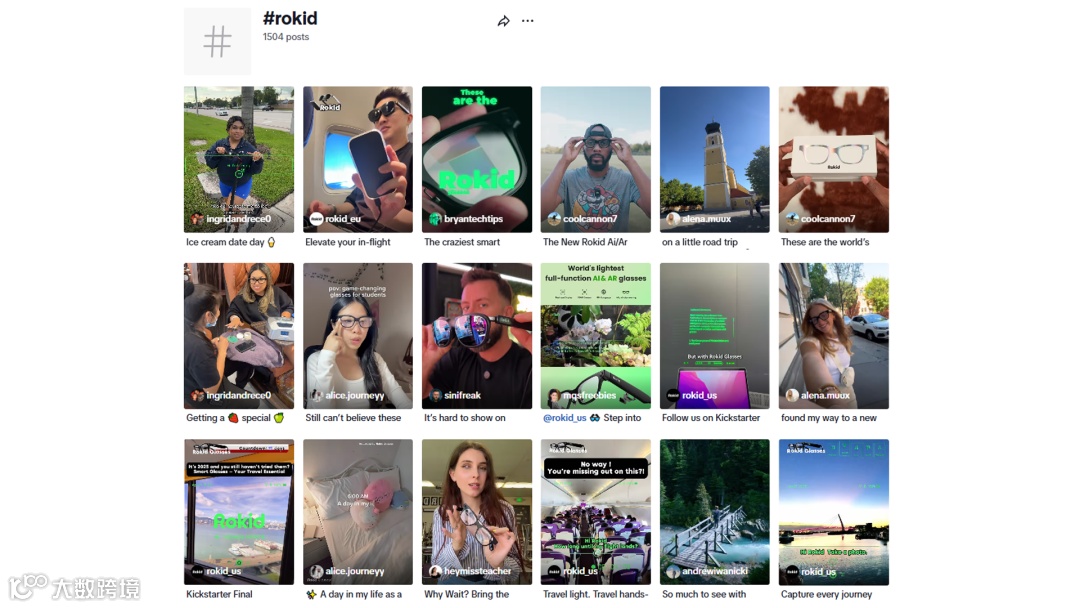1080x608 pixels.
Task: Open Kickstarter Final countdown video
Action: [239, 512]
